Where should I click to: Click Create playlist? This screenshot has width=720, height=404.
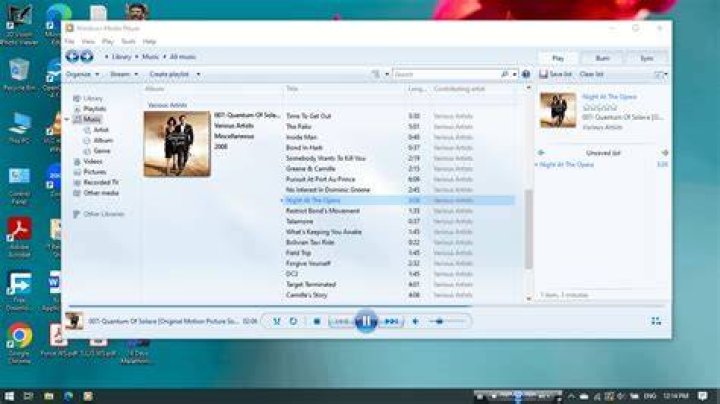click(x=169, y=74)
